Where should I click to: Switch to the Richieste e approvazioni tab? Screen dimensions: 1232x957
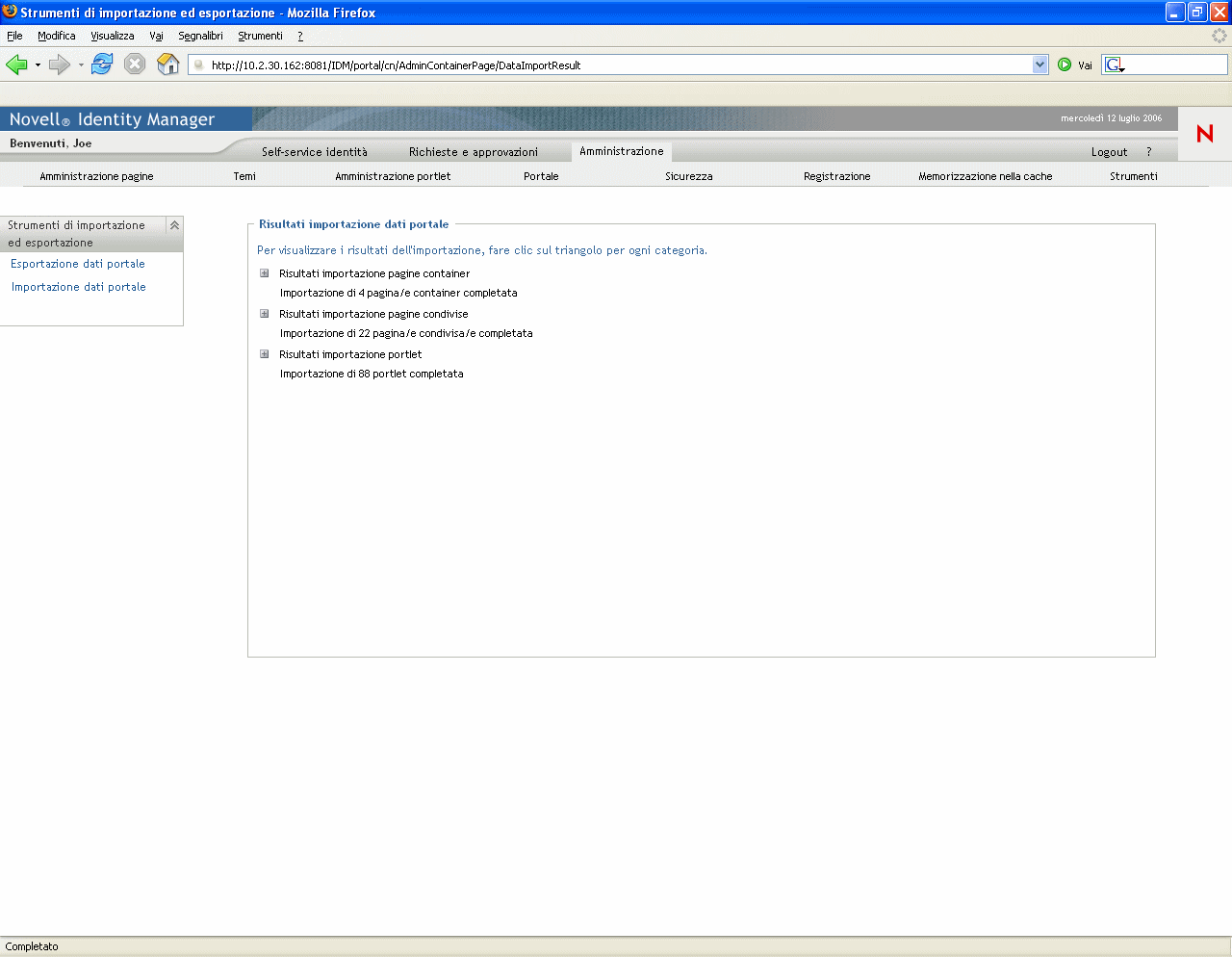(x=474, y=152)
